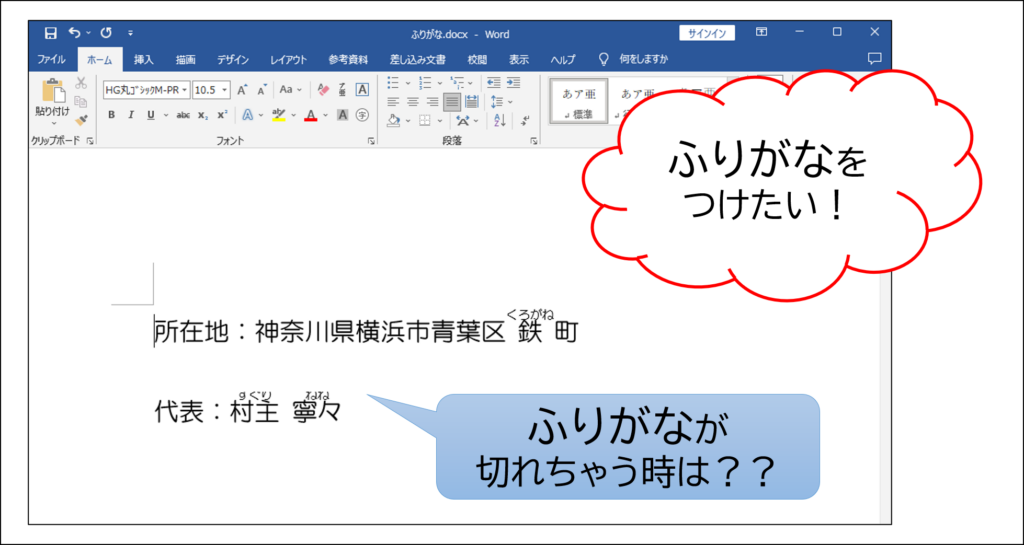This screenshot has height=545, width=1024.
Task: Toggle Bold formatting
Action: click(112, 115)
